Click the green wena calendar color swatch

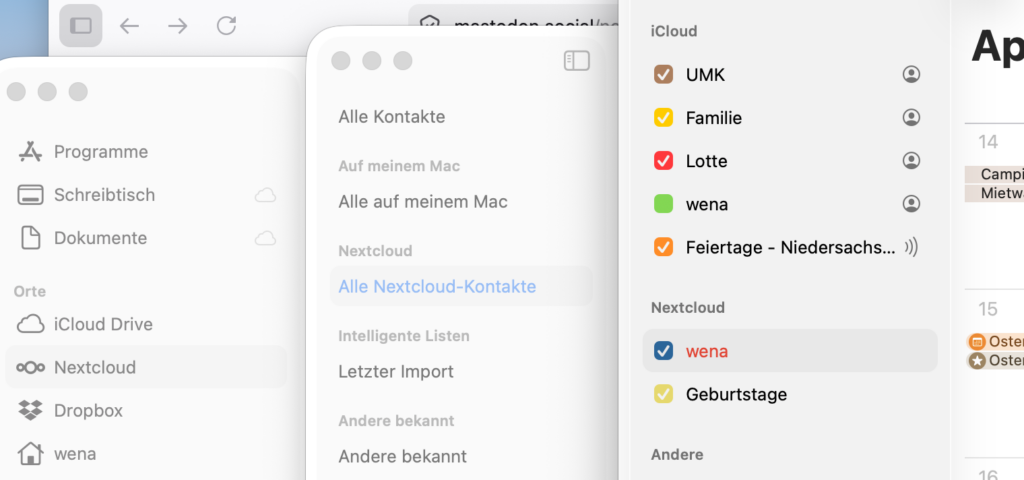tap(662, 204)
